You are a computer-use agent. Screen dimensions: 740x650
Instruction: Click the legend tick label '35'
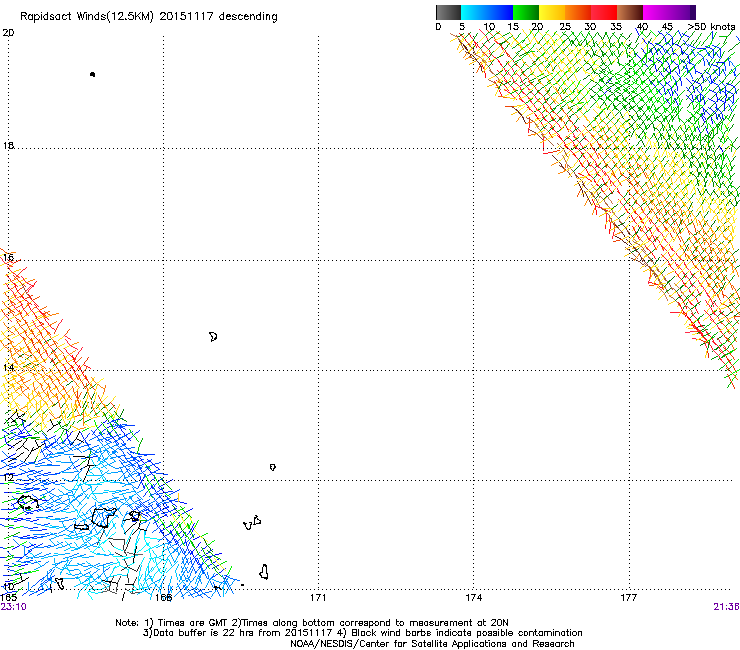616,27
